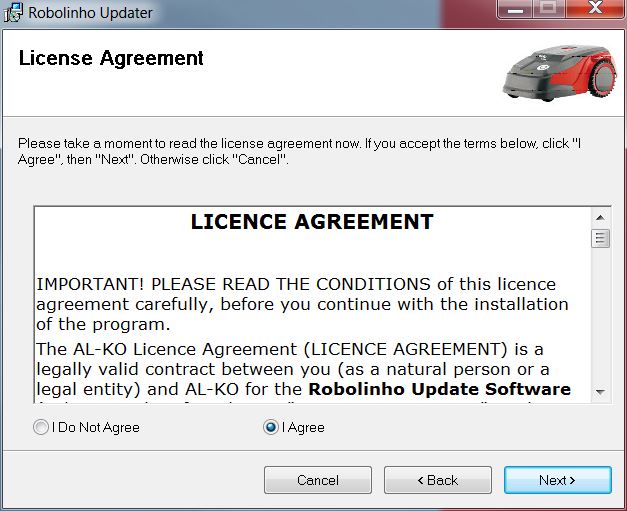Go back with the Back button
Viewport: 627px width, 511px height.
pos(436,480)
